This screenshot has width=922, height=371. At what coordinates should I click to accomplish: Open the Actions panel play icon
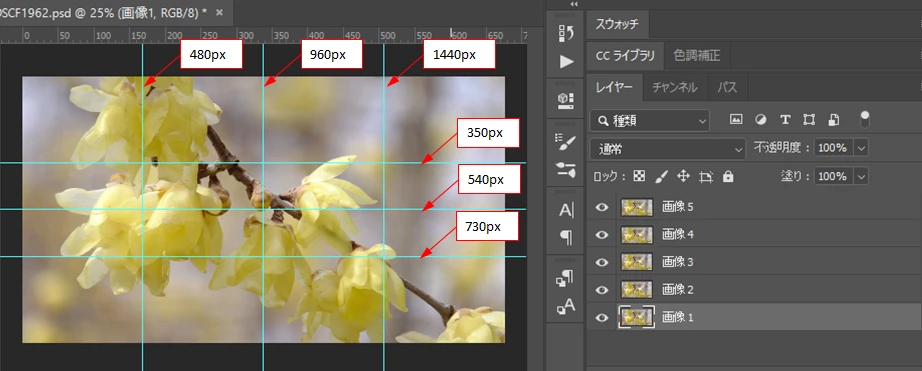(566, 62)
